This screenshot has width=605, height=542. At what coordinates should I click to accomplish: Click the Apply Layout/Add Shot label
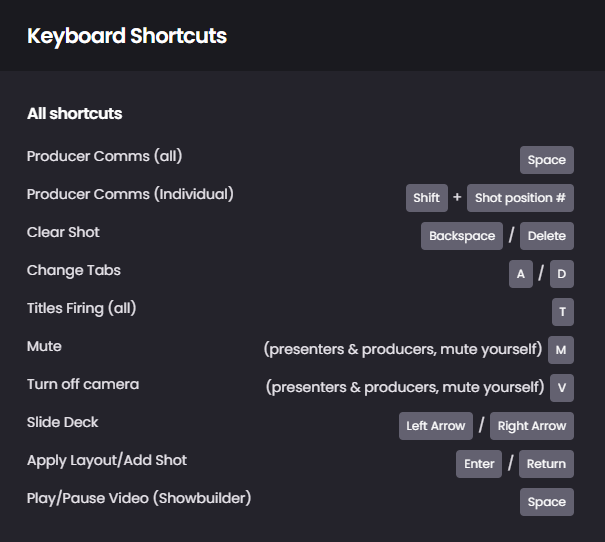(107, 460)
